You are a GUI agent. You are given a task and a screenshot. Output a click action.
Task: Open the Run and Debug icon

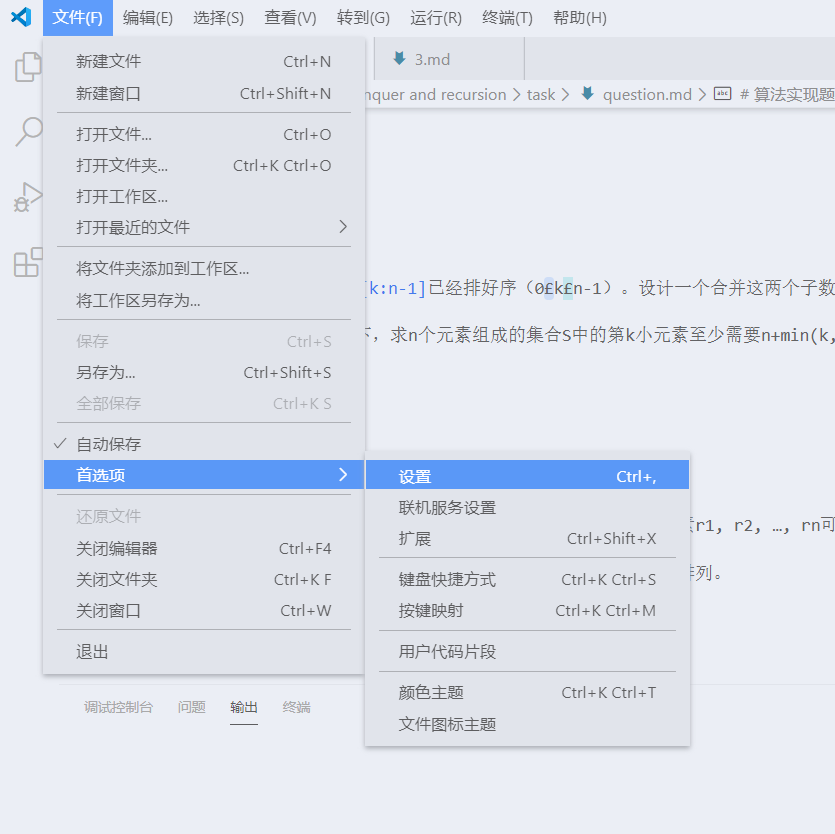(27, 196)
